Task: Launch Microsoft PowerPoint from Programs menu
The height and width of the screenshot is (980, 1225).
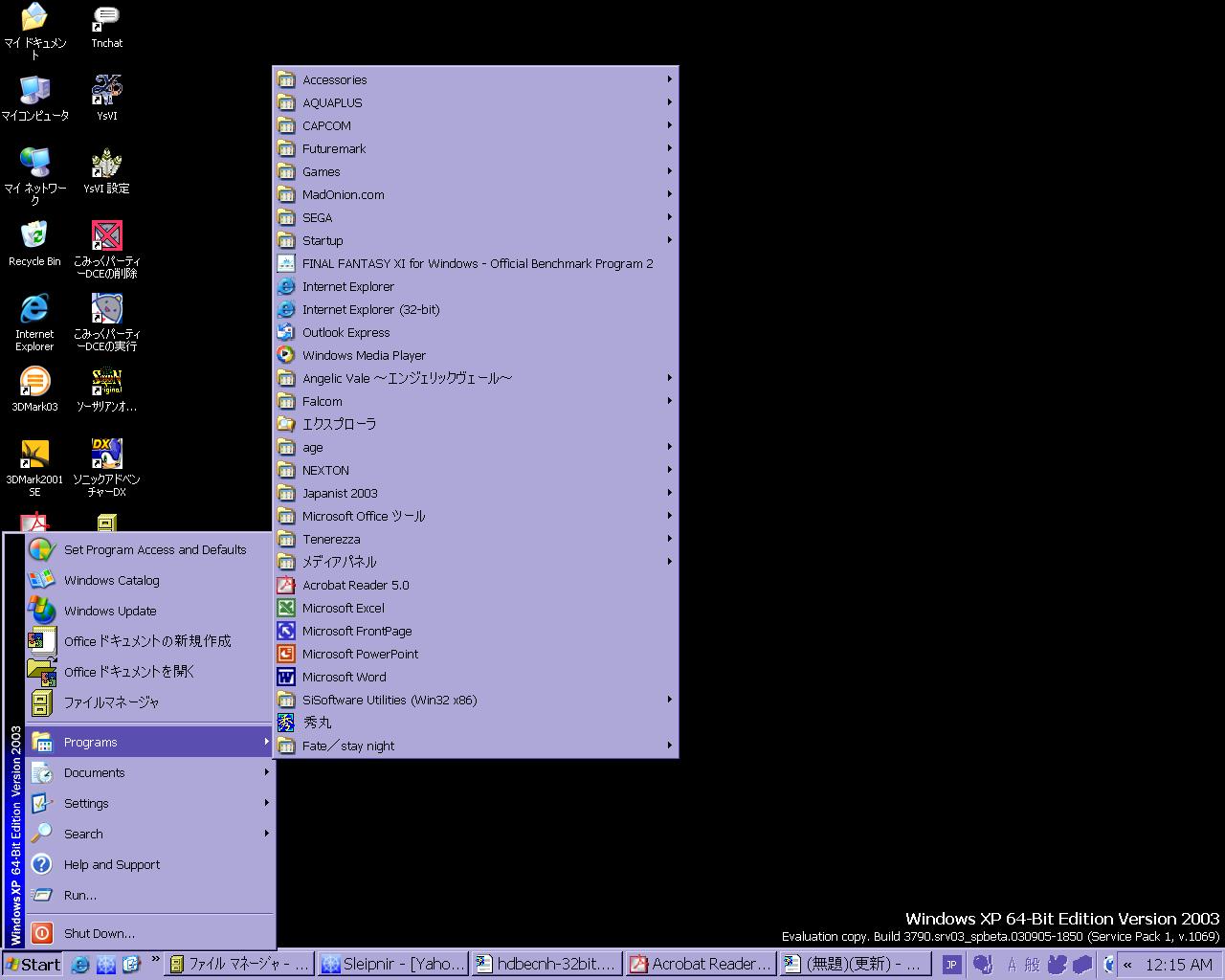Action: click(x=476, y=654)
